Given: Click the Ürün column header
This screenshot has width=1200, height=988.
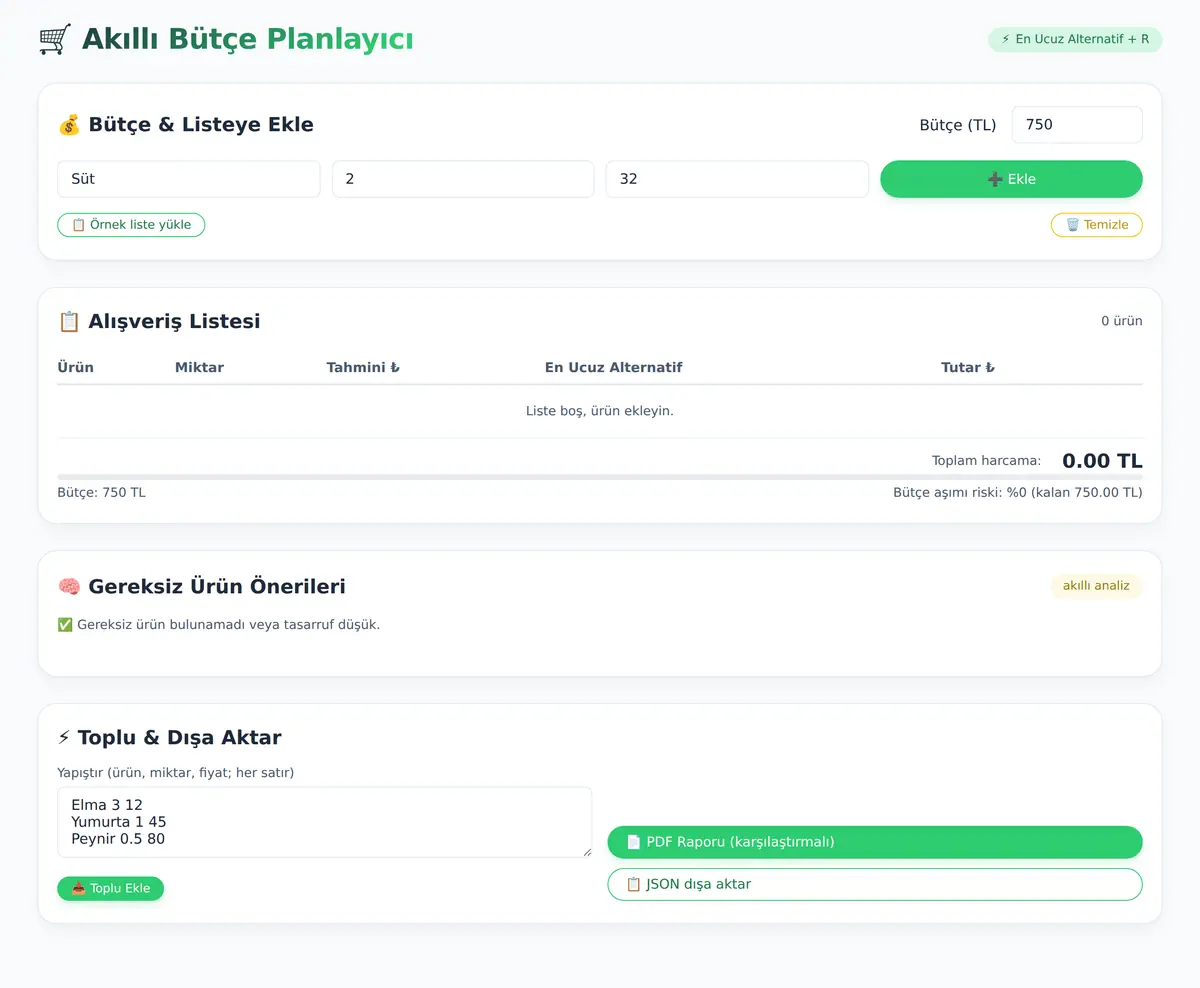Looking at the screenshot, I should point(75,367).
